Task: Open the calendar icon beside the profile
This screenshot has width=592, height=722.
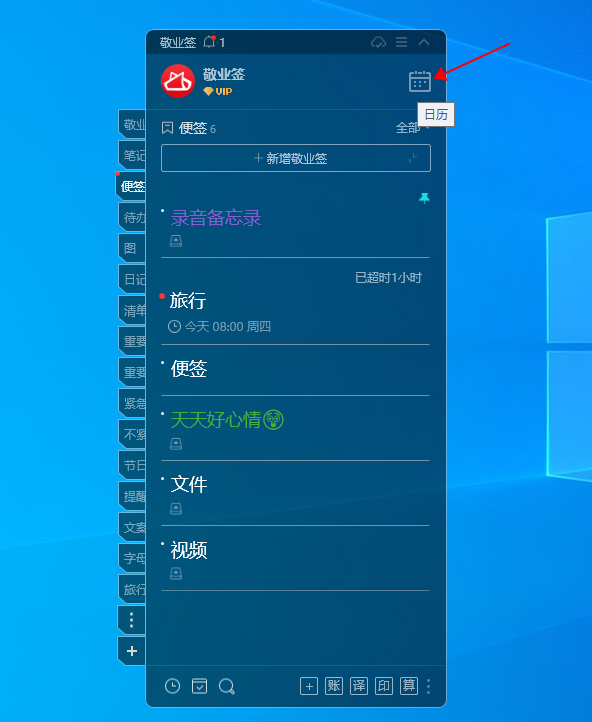Action: (419, 81)
